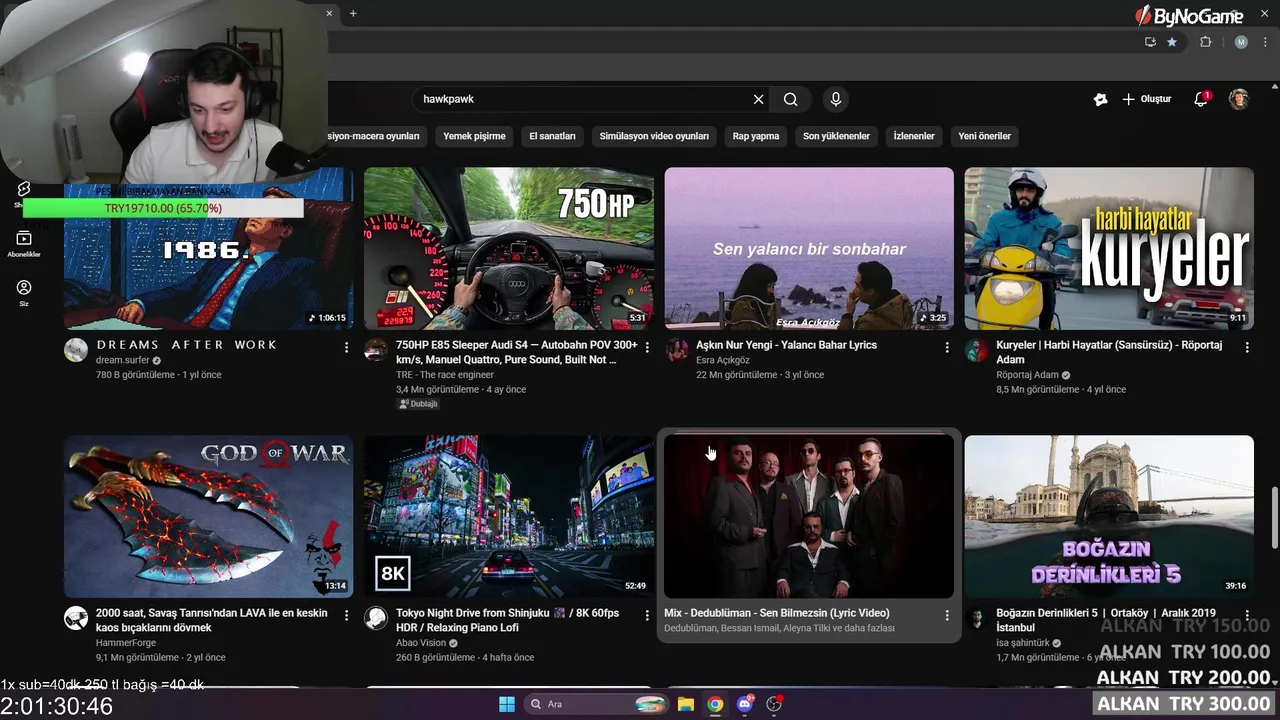Open the Mix Dedublüman Sen Bilmezsin title
The image size is (1280, 720).
click(777, 613)
